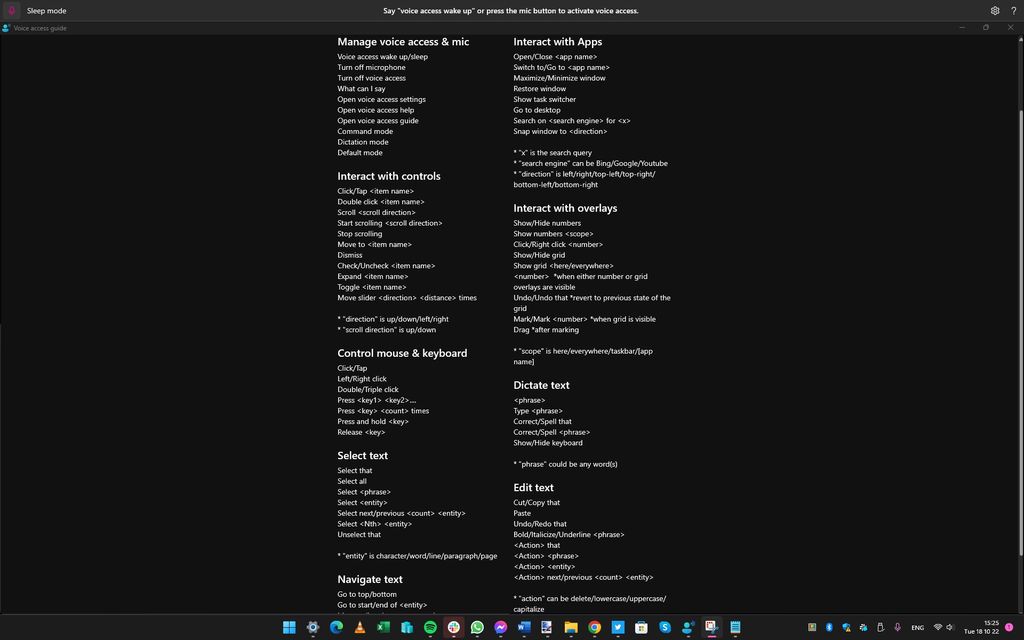Launch Microsoft Excel from the taskbar
1024x640 pixels.
click(x=385, y=628)
